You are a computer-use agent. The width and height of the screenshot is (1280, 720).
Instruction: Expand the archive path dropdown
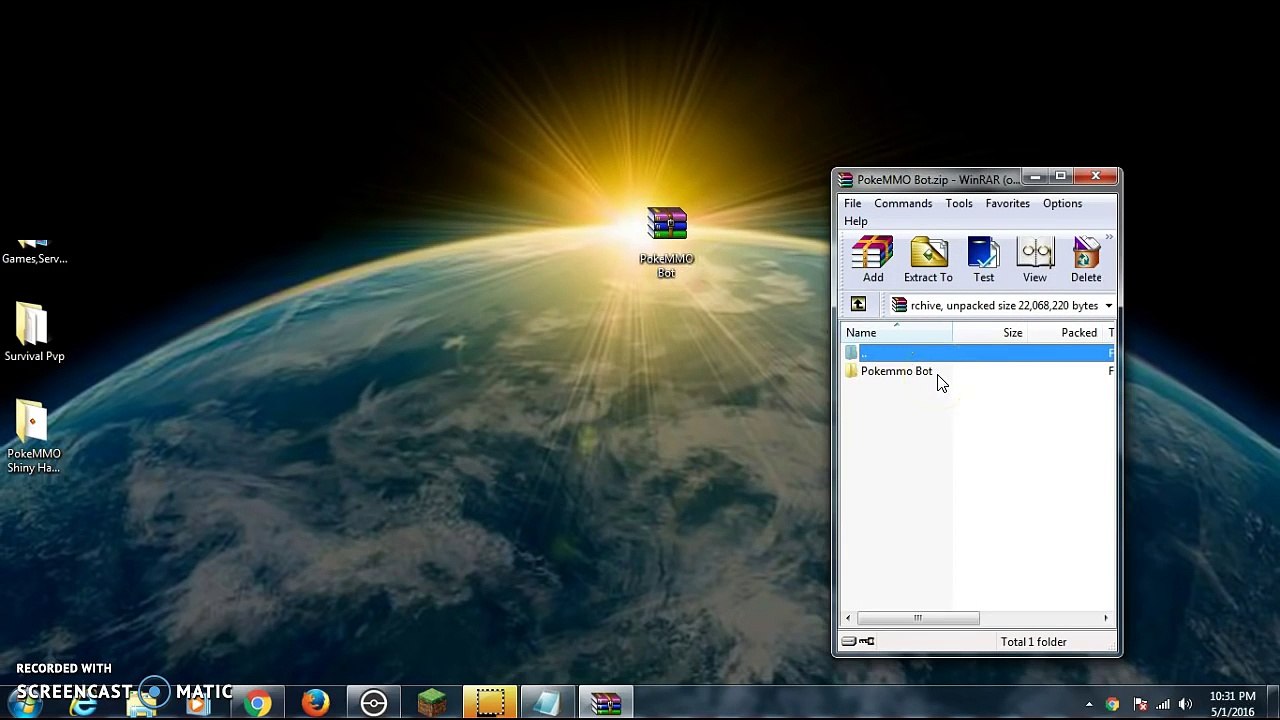pos(1108,306)
